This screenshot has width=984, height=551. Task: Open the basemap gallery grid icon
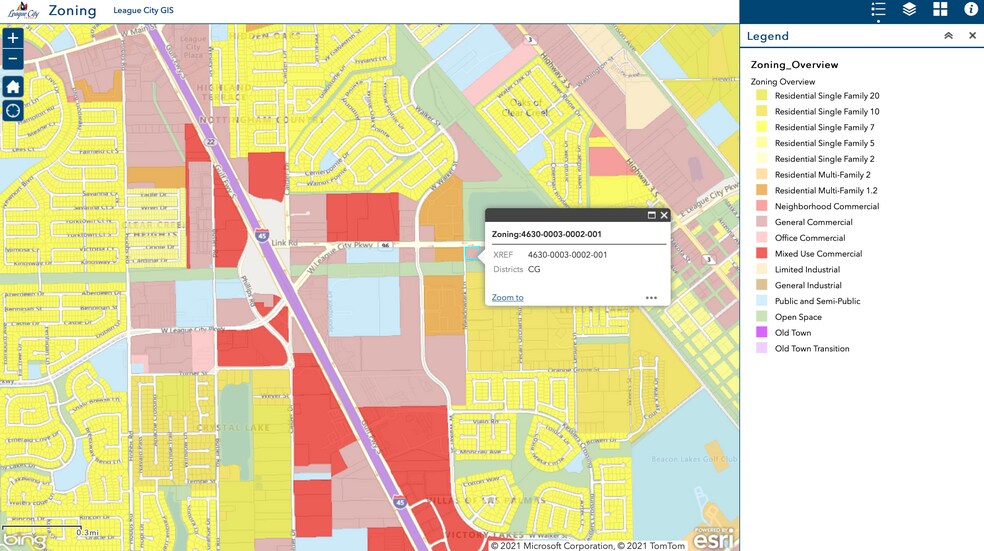pos(940,10)
